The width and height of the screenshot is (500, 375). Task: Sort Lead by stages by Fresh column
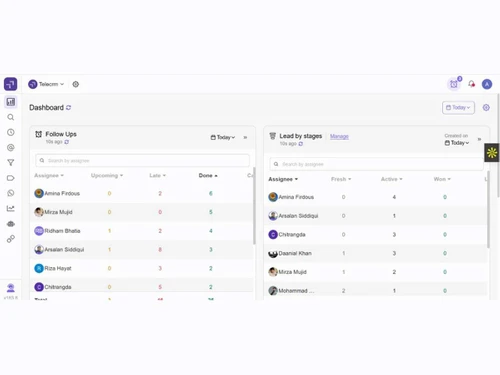point(341,179)
